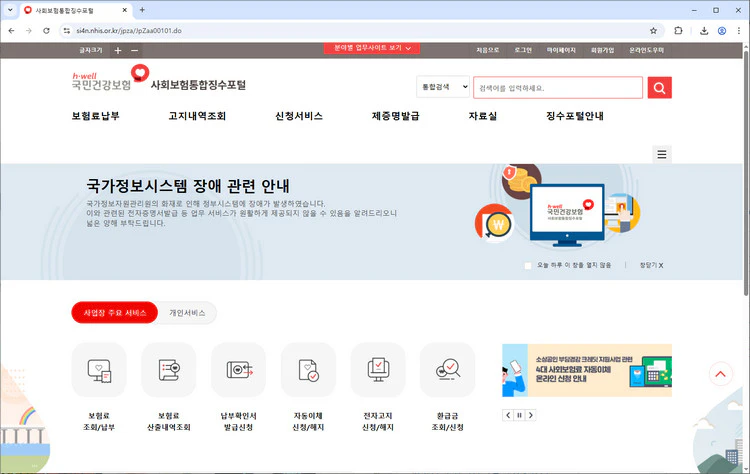Open 환급금 조회/신청 service icon

[x=448, y=370]
